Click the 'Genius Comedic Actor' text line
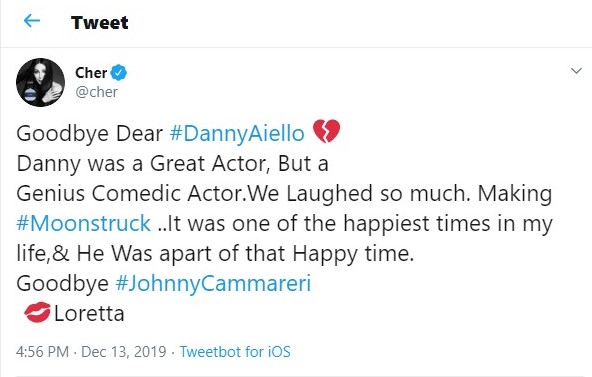 click(130, 194)
